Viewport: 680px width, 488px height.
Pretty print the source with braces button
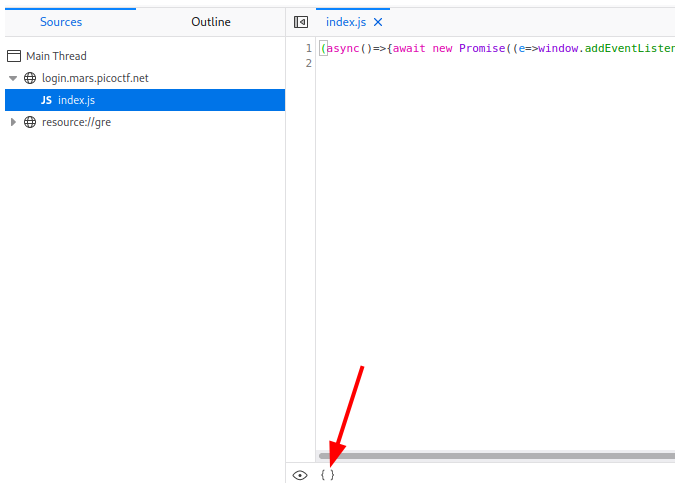click(x=327, y=475)
